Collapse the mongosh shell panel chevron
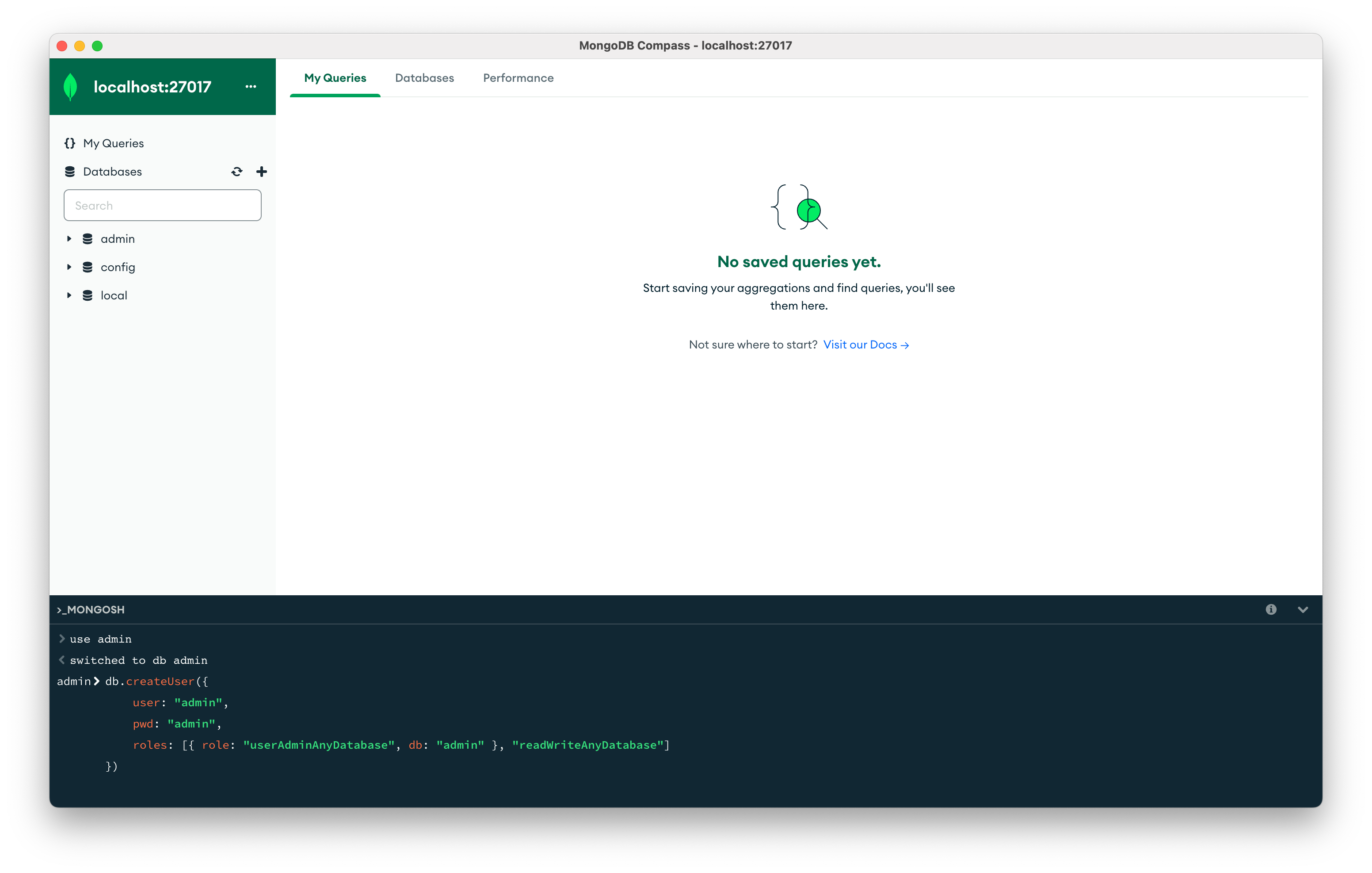Viewport: 1372px width, 873px height. click(x=1303, y=609)
